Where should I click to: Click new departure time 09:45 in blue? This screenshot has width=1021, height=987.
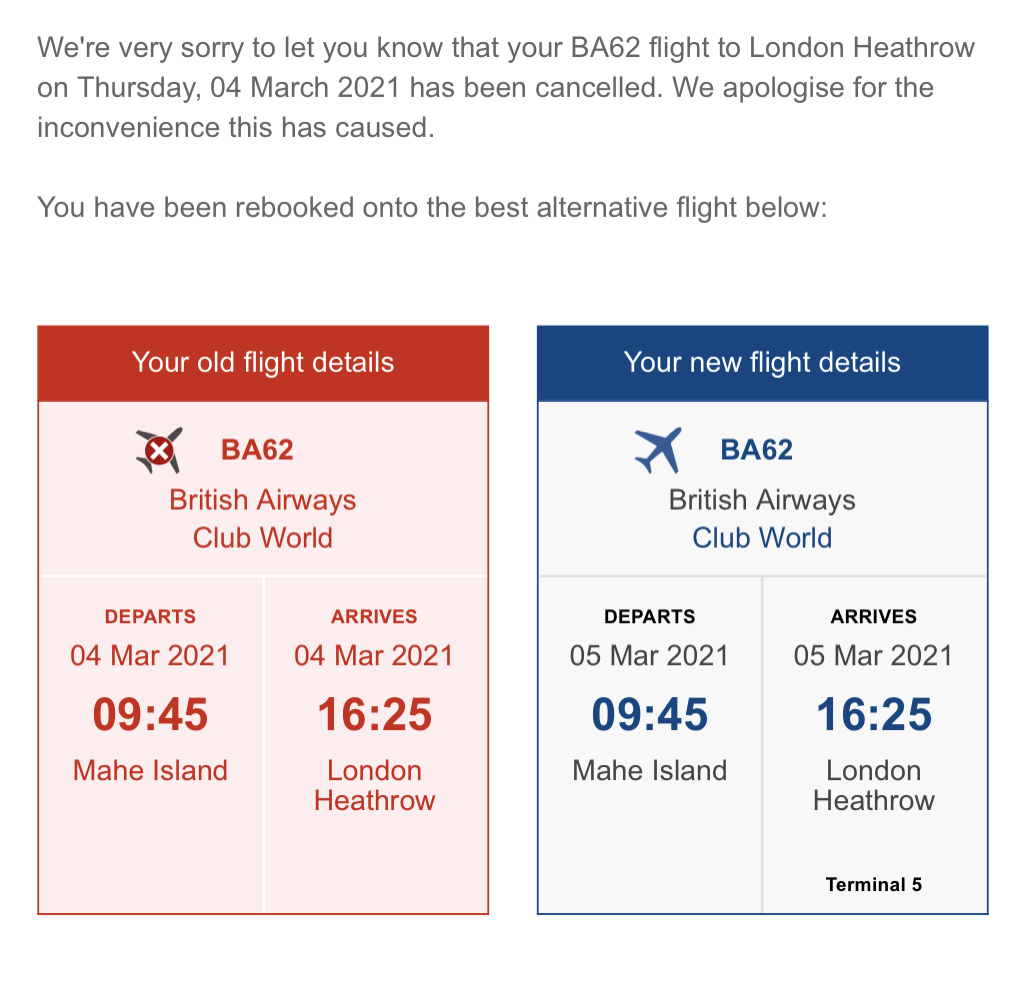tap(650, 714)
